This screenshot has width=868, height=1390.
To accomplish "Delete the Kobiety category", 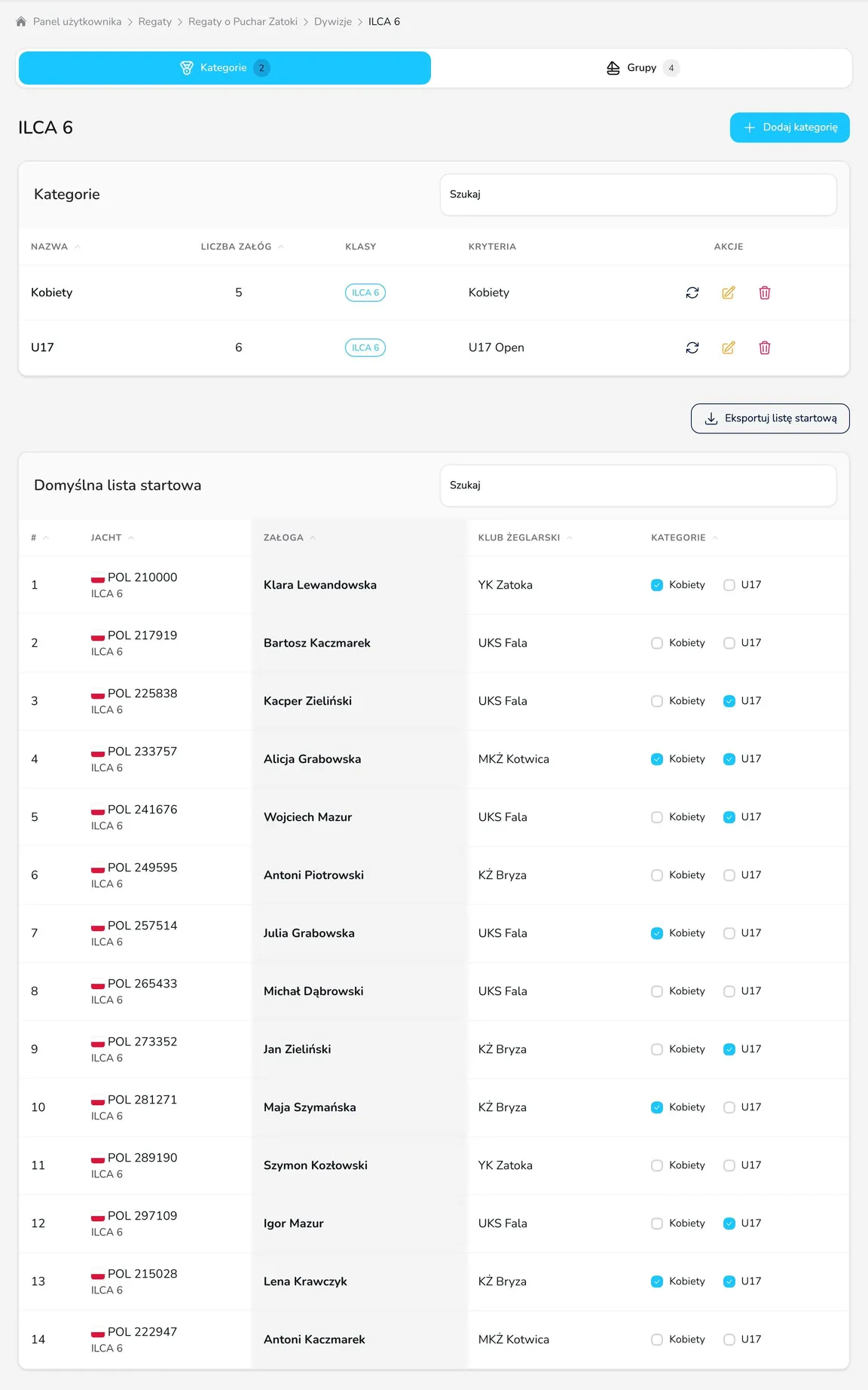I will click(765, 292).
